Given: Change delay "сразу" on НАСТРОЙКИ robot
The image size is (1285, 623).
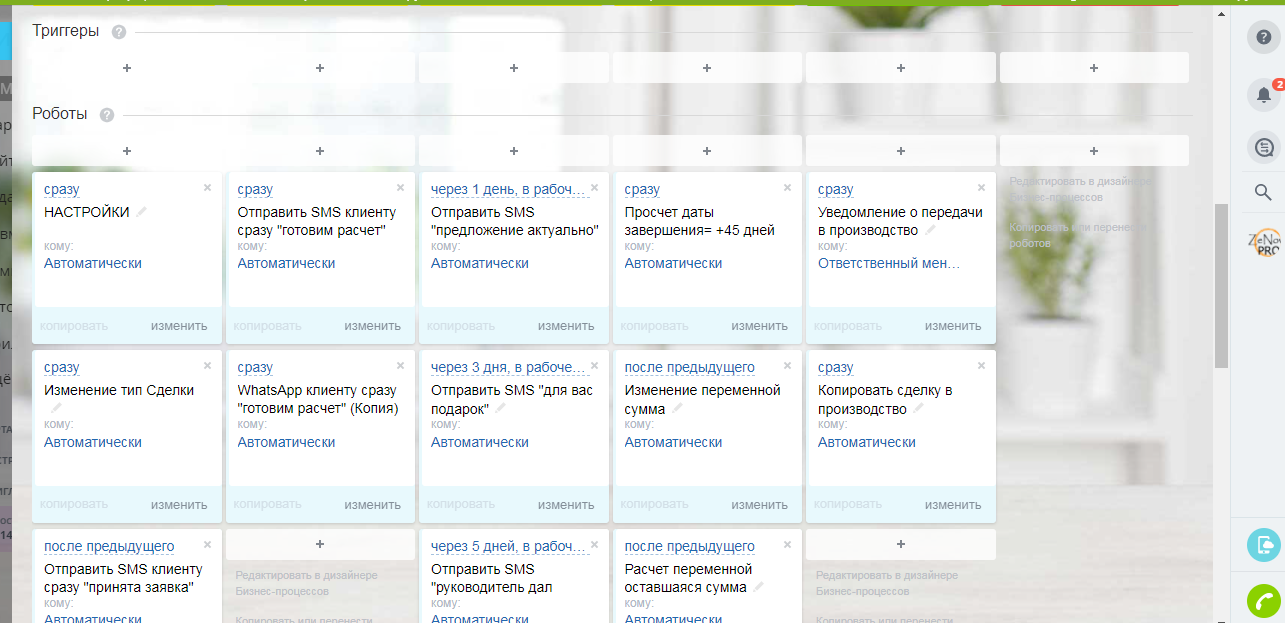Looking at the screenshot, I should (62, 189).
